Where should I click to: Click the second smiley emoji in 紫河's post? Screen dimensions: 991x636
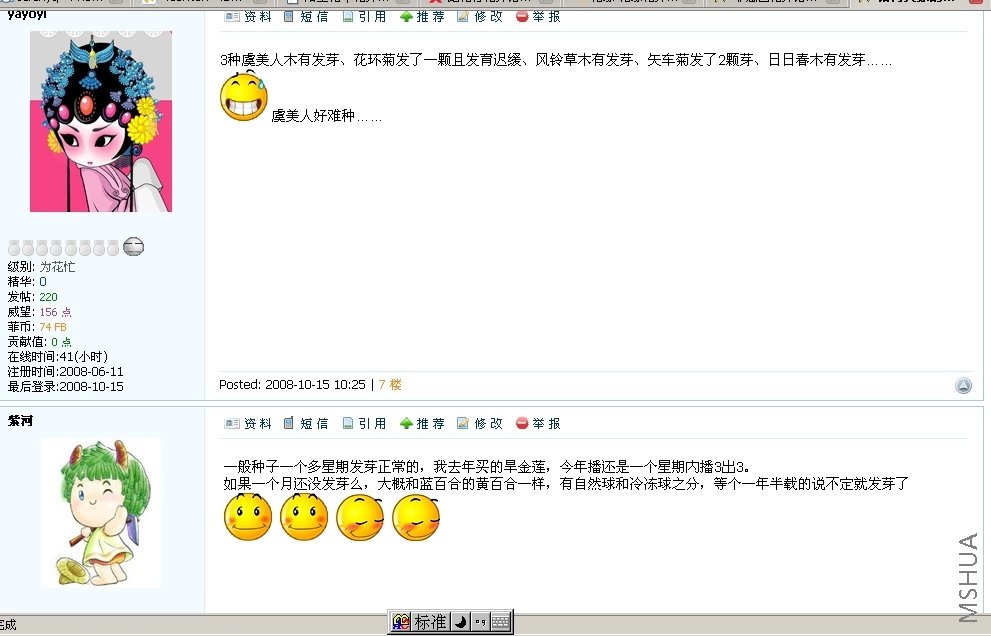point(304,517)
